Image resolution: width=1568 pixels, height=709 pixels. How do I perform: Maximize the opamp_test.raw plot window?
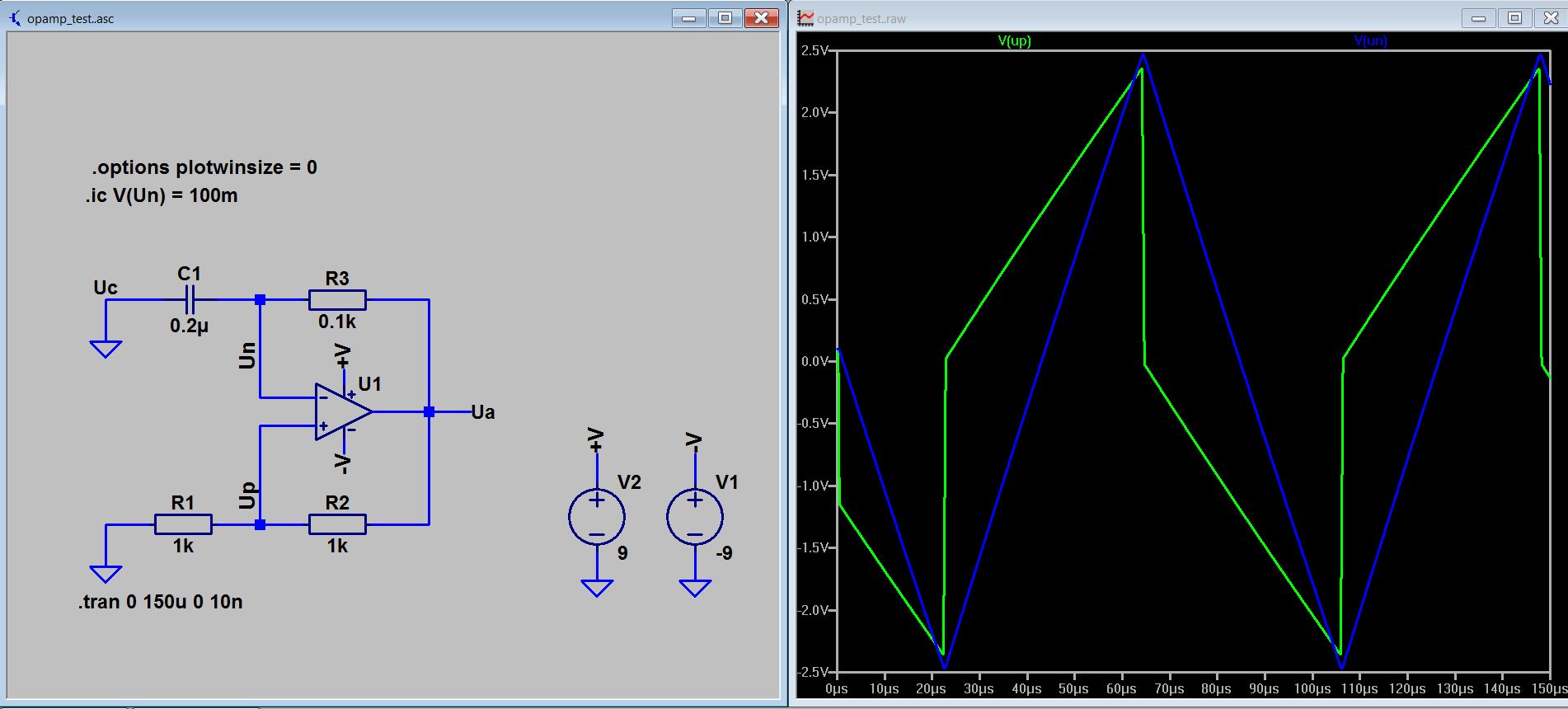(1515, 18)
